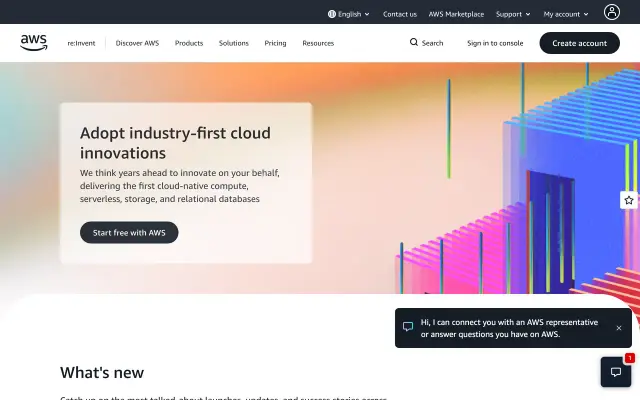Viewport: 640px width, 400px height.
Task: Expand the English language dropdown
Action: (349, 14)
